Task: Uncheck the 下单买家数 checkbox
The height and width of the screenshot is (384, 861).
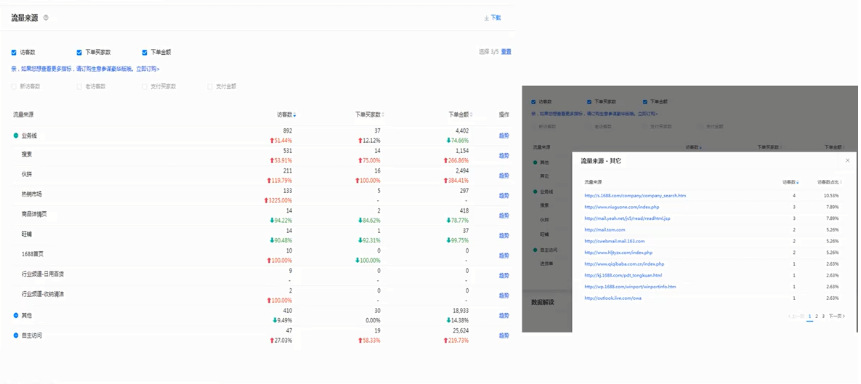Action: pyautogui.click(x=79, y=53)
